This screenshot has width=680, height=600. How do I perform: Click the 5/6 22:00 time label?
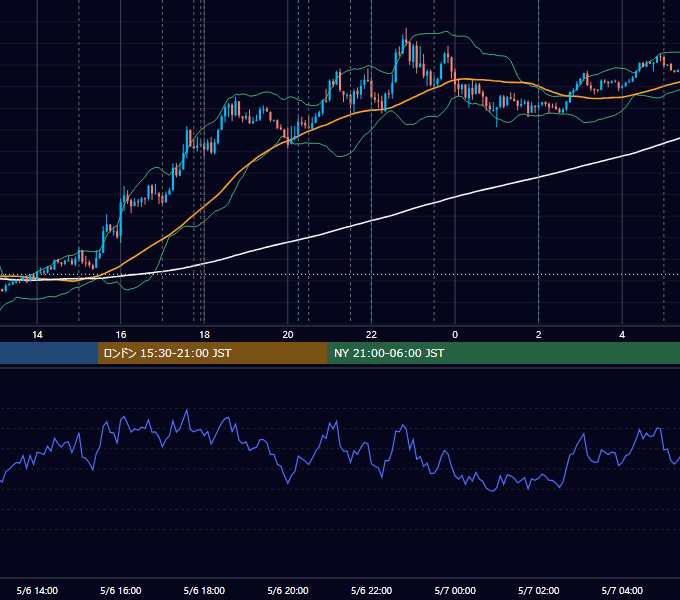point(371,590)
